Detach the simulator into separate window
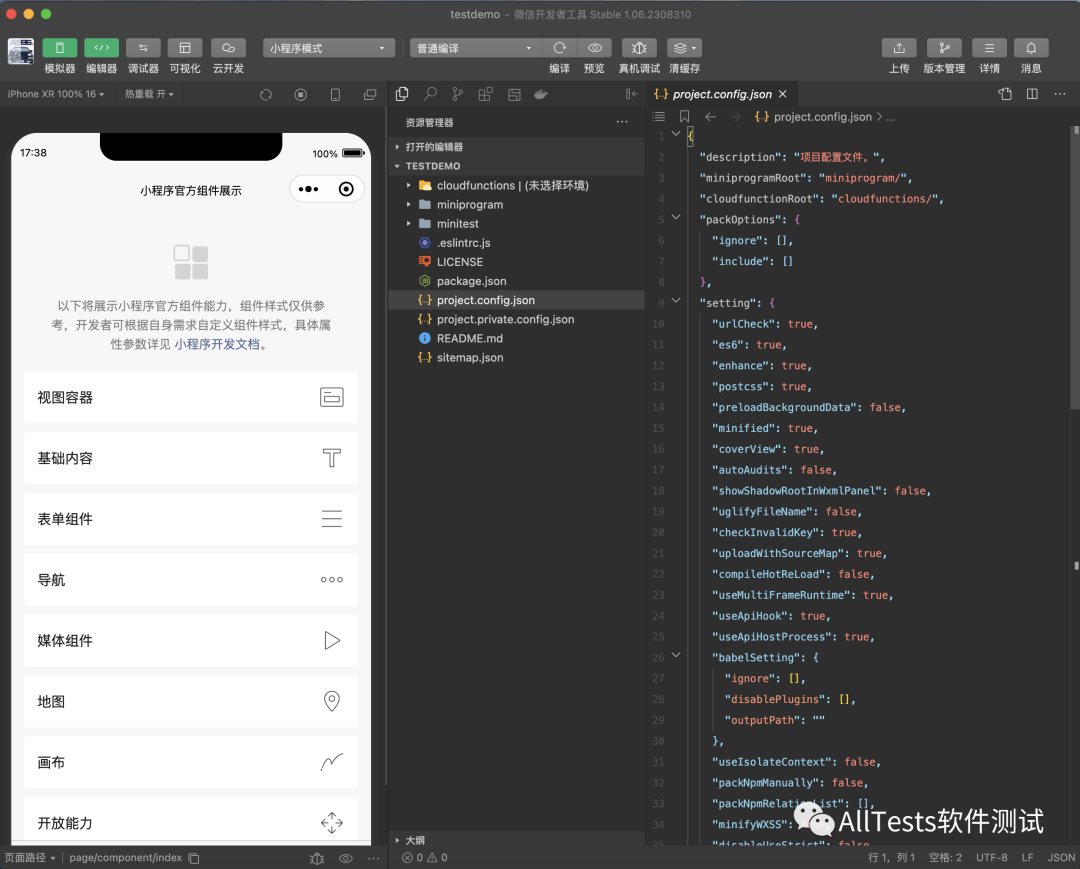This screenshot has height=869, width=1080. pyautogui.click(x=370, y=94)
